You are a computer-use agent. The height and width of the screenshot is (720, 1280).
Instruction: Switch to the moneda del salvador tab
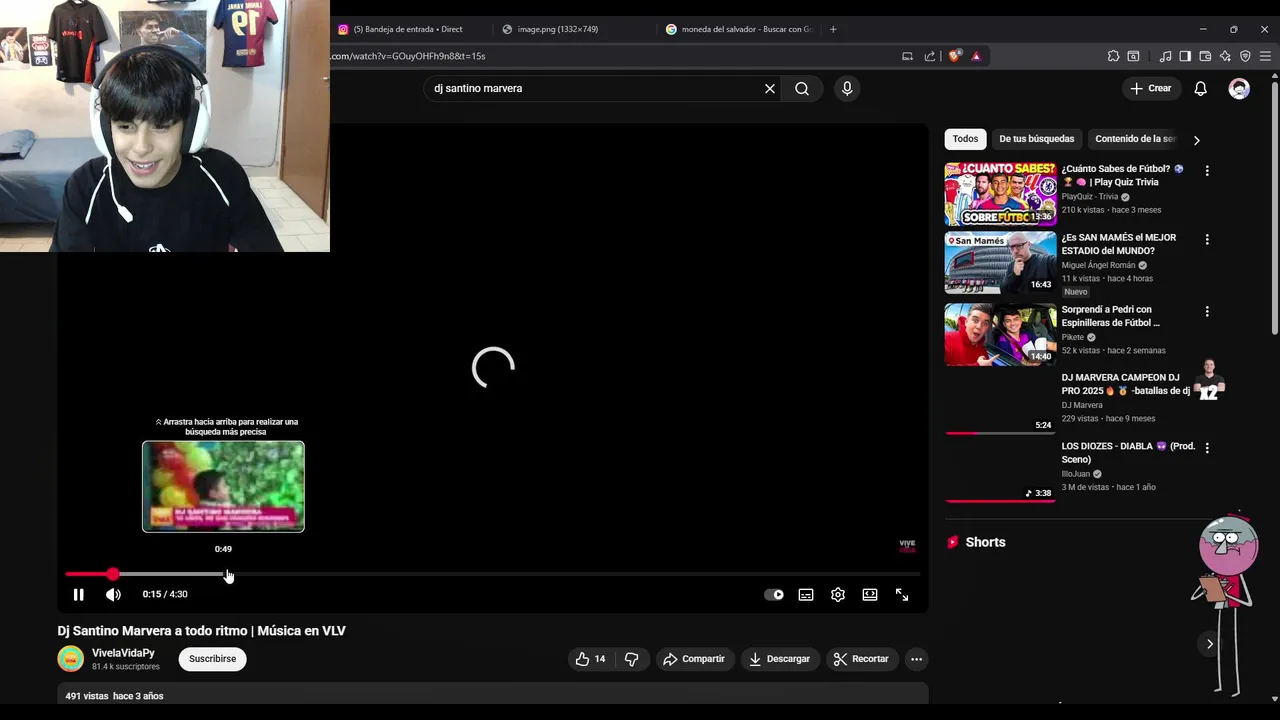coord(740,29)
